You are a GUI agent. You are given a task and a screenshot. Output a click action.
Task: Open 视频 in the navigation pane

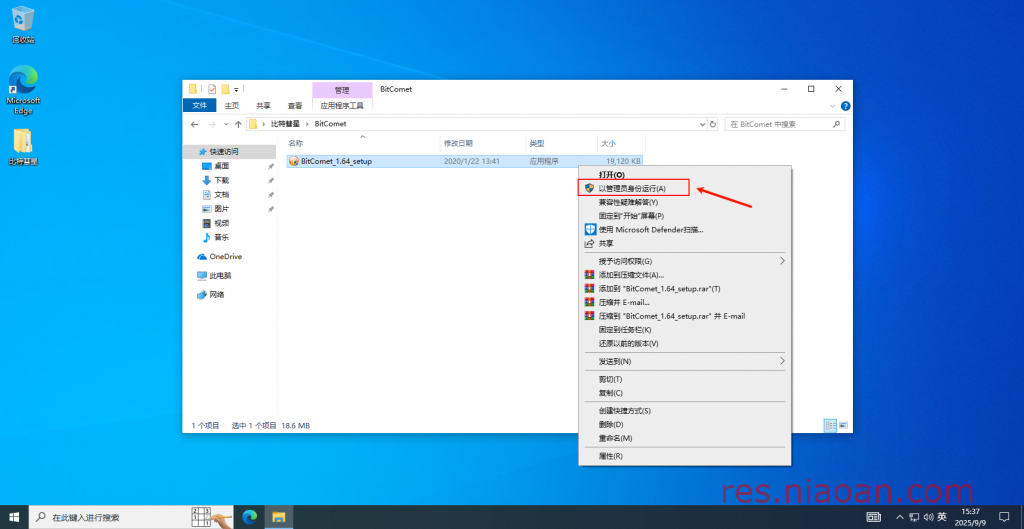click(x=221, y=223)
